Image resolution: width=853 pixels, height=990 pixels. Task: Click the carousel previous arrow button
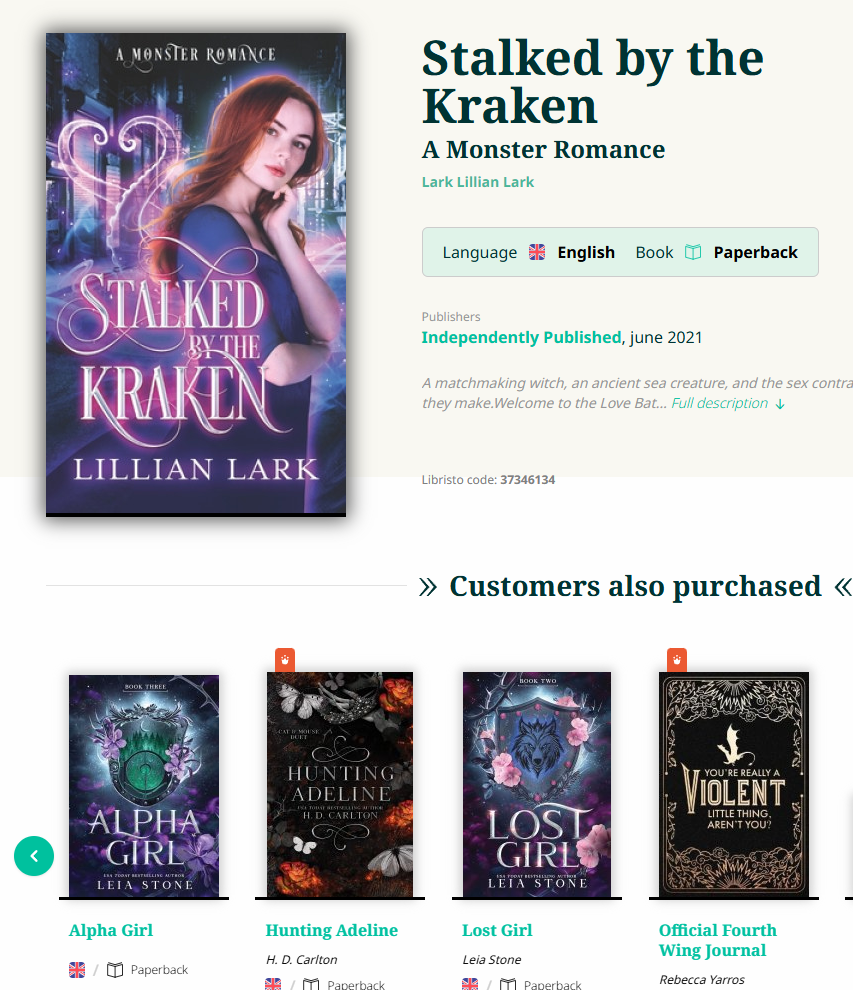(x=34, y=856)
